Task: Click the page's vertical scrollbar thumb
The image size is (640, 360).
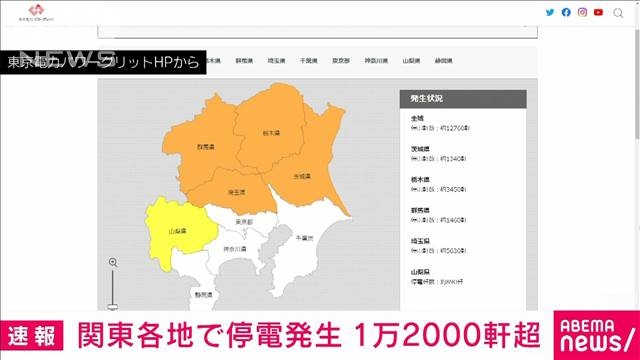Action: point(637,84)
